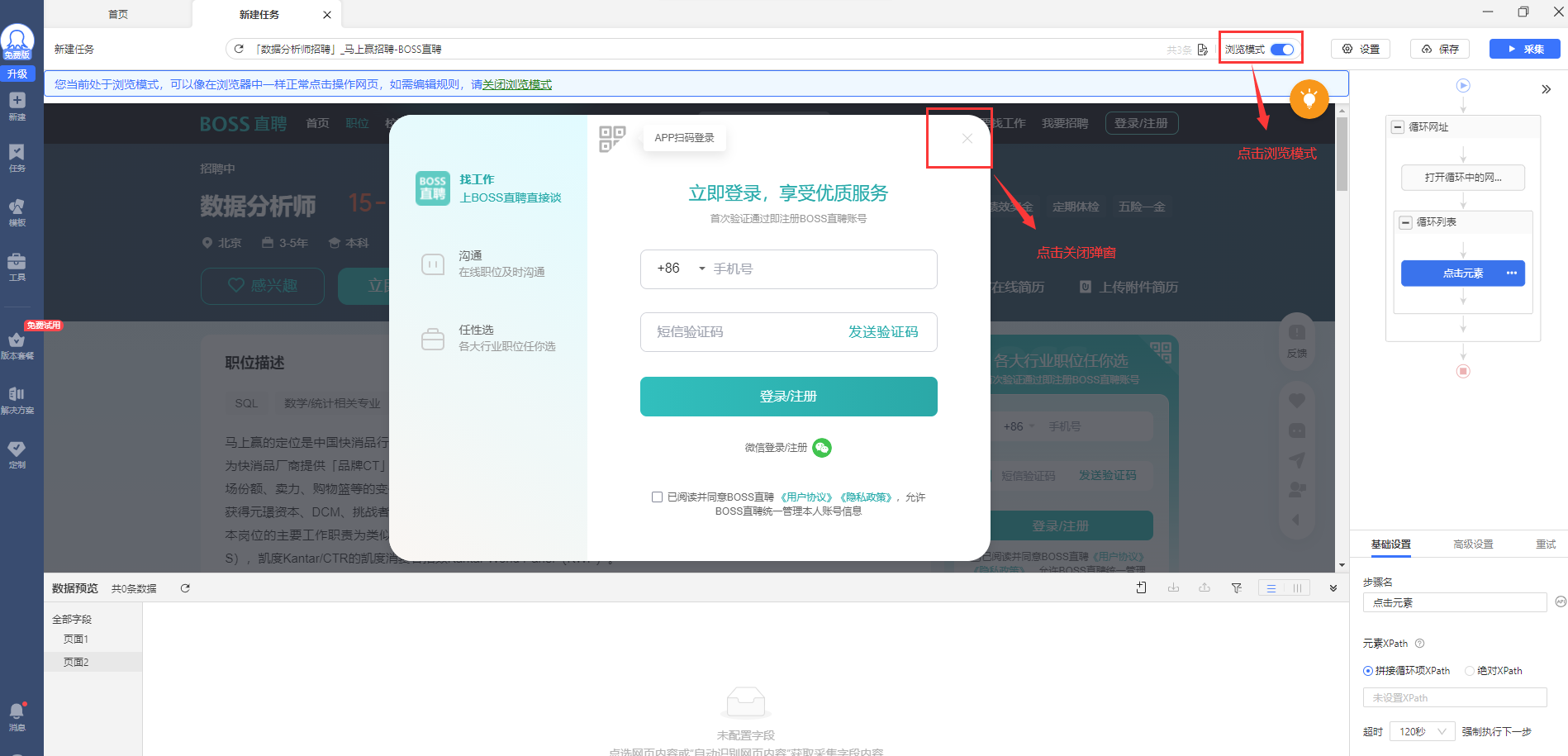Image resolution: width=1568 pixels, height=756 pixels.
Task: Click the 升级 upgrade button
Action: tap(17, 74)
